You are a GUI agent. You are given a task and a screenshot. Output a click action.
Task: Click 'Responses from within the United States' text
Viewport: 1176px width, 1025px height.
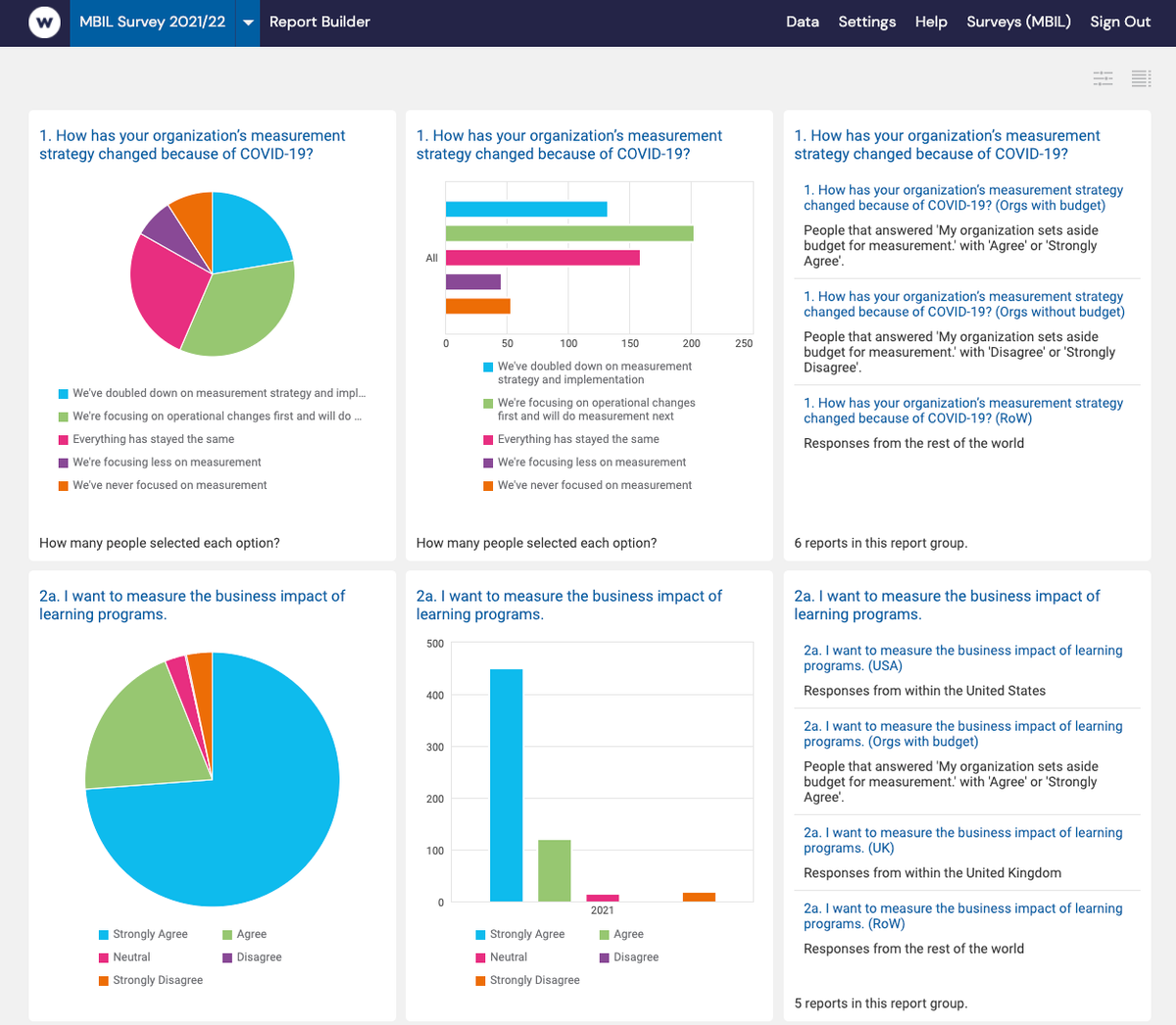coord(924,691)
